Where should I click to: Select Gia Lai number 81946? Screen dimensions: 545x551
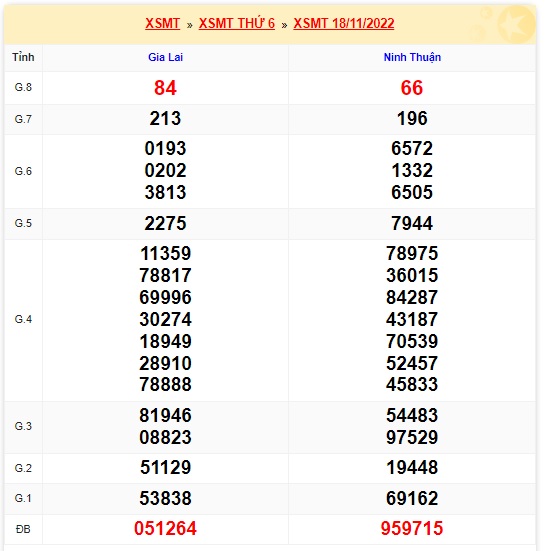165,415
